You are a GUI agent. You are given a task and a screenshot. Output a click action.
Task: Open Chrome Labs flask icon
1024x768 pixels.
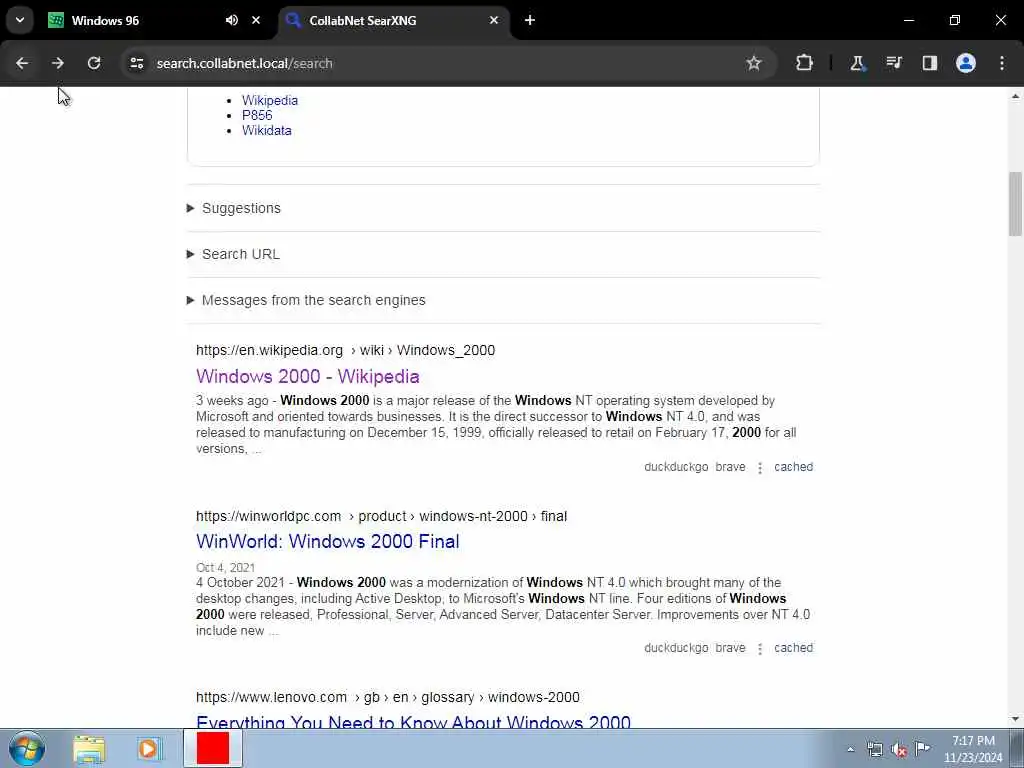coord(857,63)
